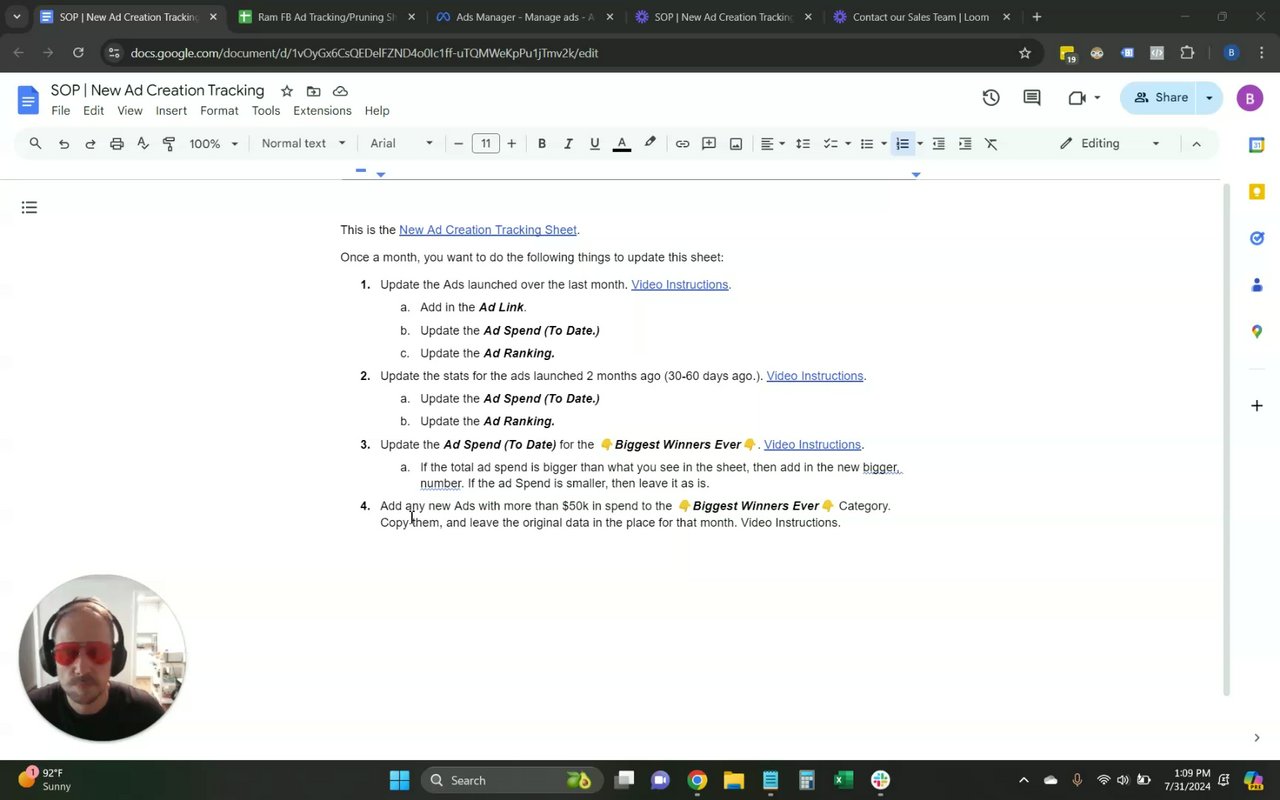
Task: Open version history
Action: (991, 98)
